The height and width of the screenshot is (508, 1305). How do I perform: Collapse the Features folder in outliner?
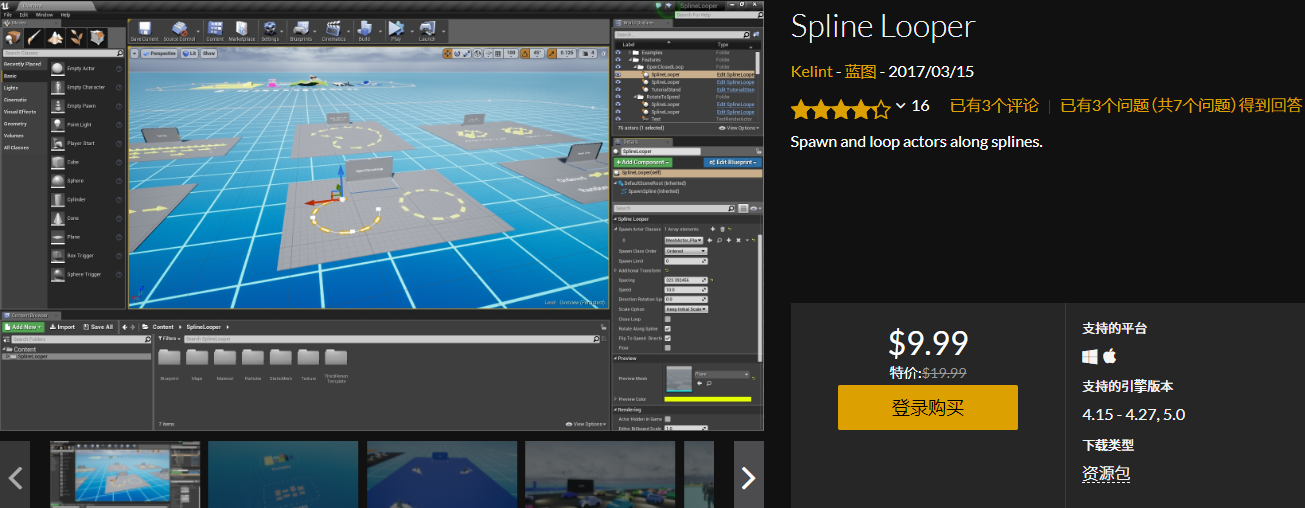pos(632,59)
